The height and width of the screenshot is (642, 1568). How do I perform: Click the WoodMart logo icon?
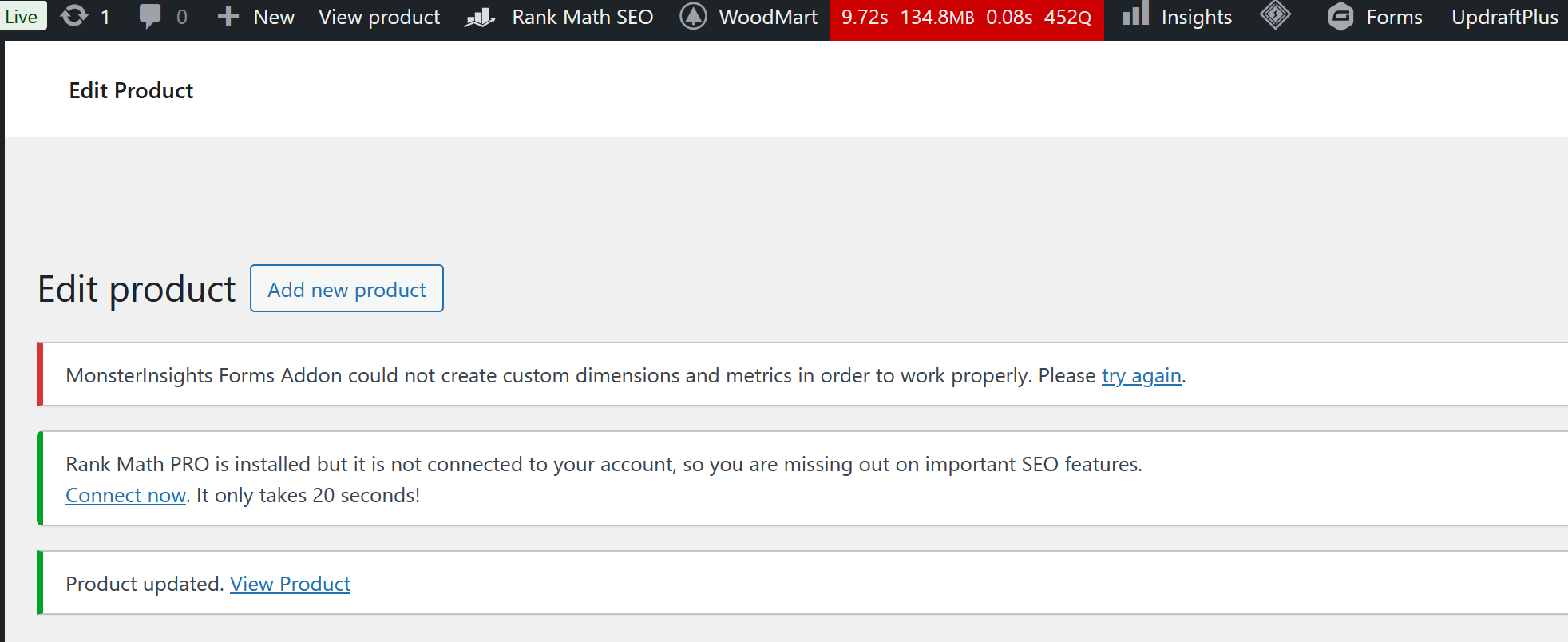point(693,16)
